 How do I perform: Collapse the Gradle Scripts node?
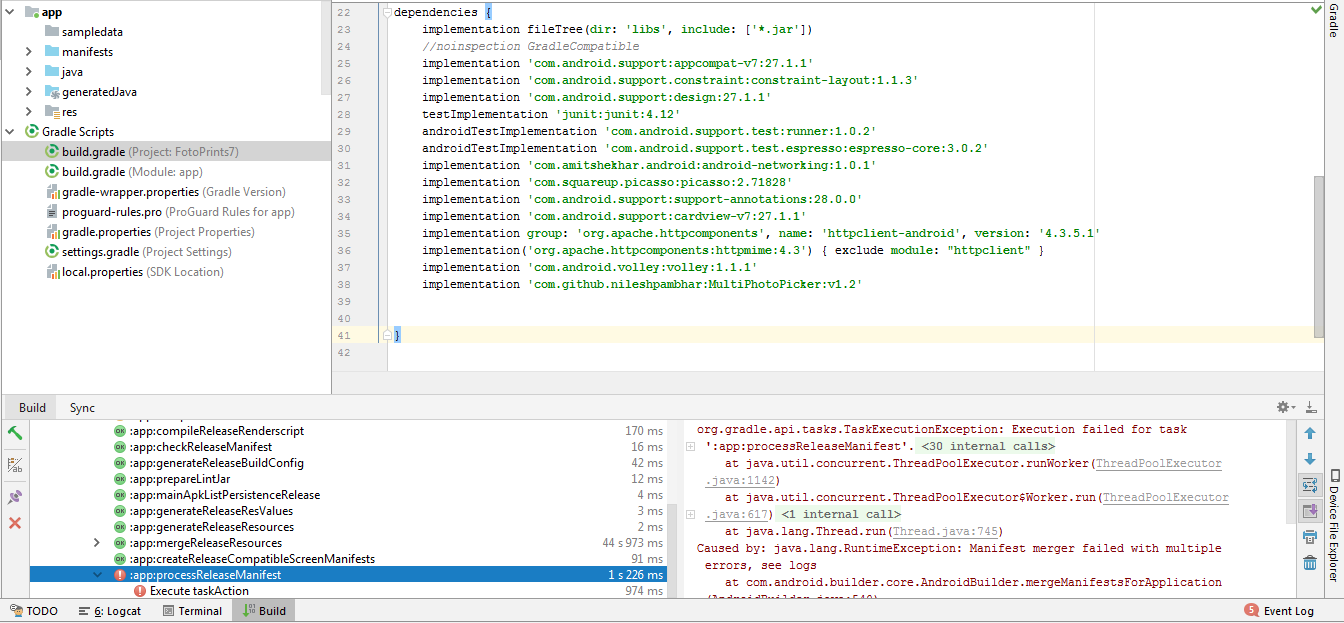10,132
